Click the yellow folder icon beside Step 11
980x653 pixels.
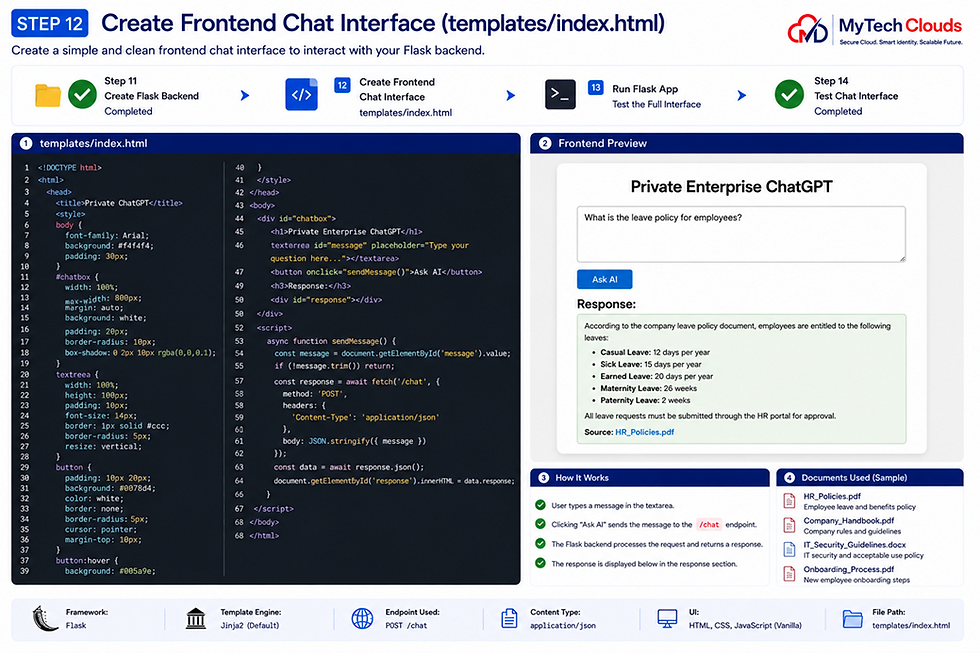(48, 96)
